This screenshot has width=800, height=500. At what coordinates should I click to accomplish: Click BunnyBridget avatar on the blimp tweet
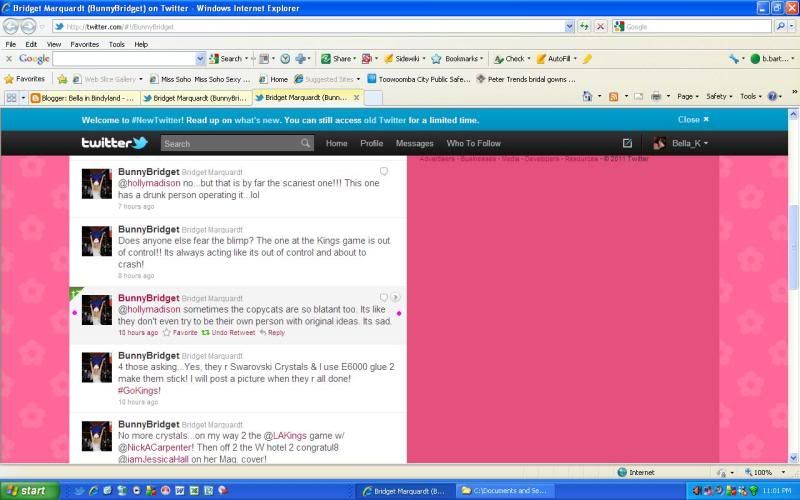pos(97,241)
